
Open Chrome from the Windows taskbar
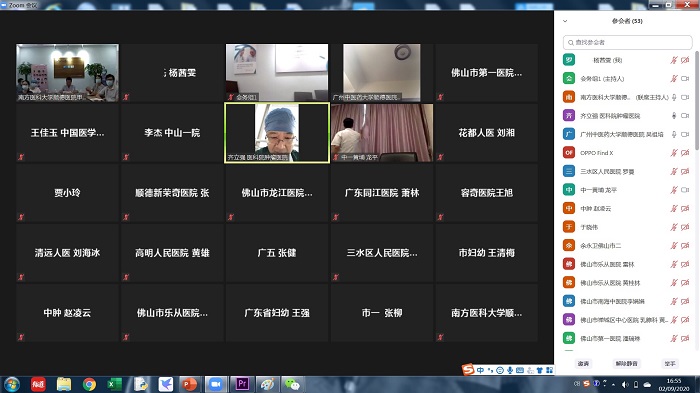(89, 384)
